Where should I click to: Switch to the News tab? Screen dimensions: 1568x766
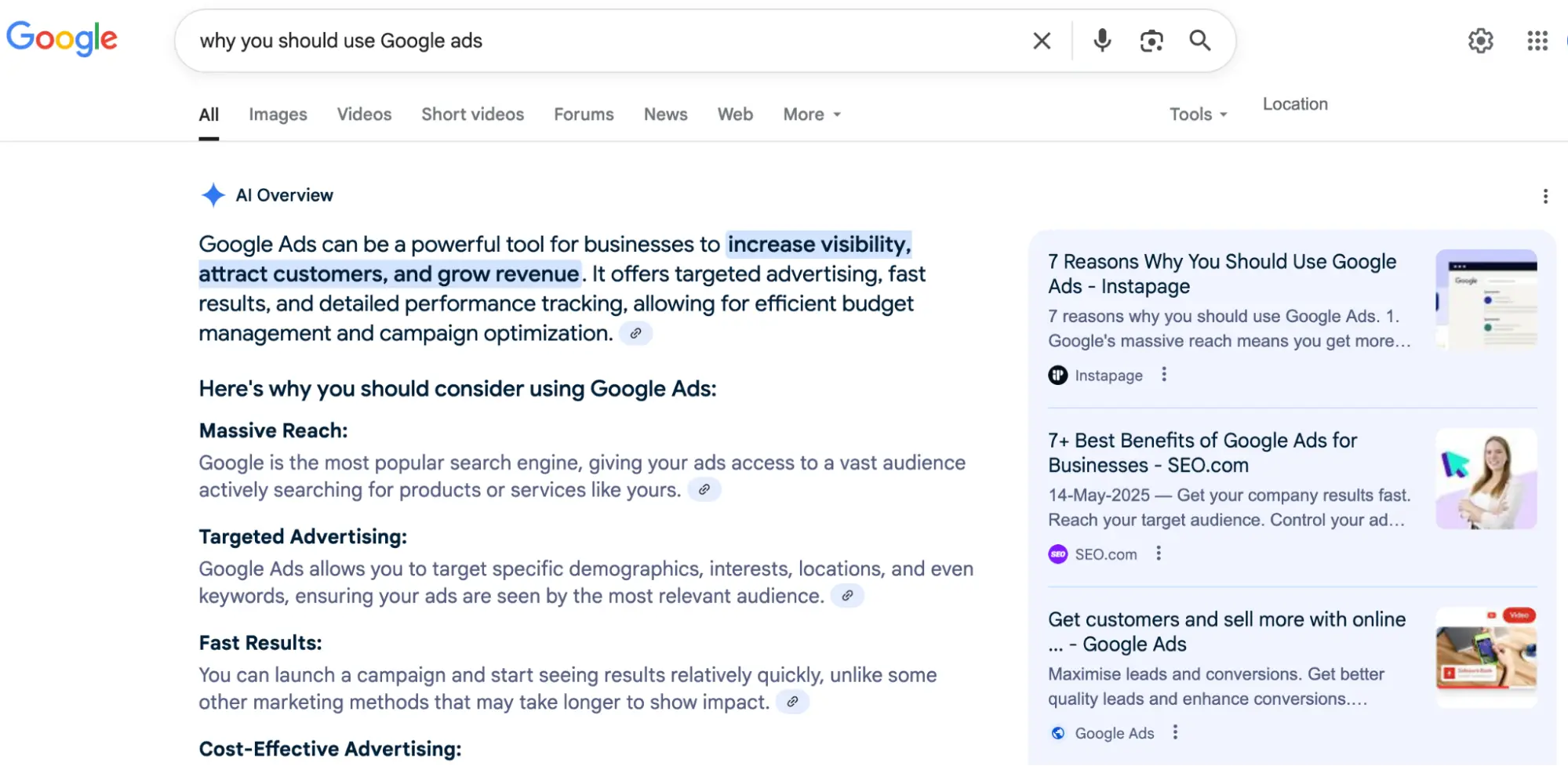tap(665, 114)
